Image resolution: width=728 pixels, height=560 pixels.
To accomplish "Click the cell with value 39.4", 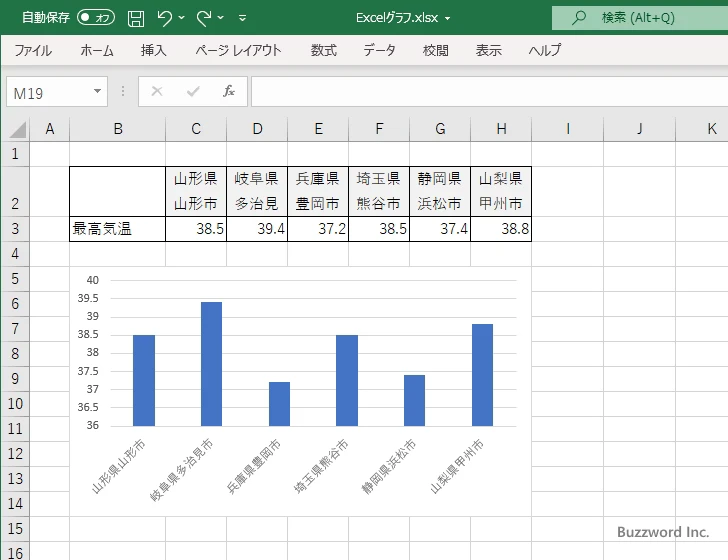I will [257, 229].
